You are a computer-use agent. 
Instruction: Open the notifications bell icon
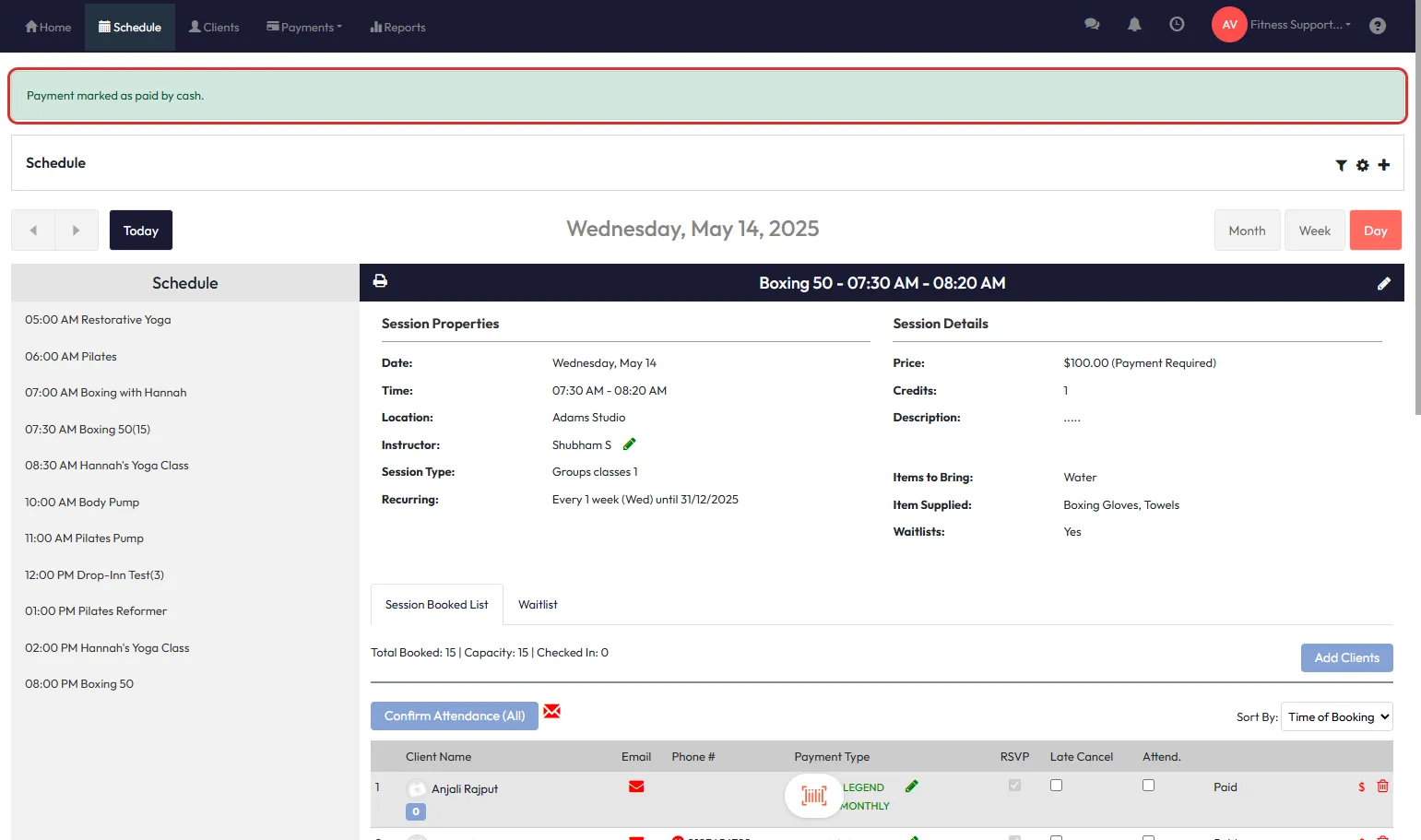tap(1134, 26)
